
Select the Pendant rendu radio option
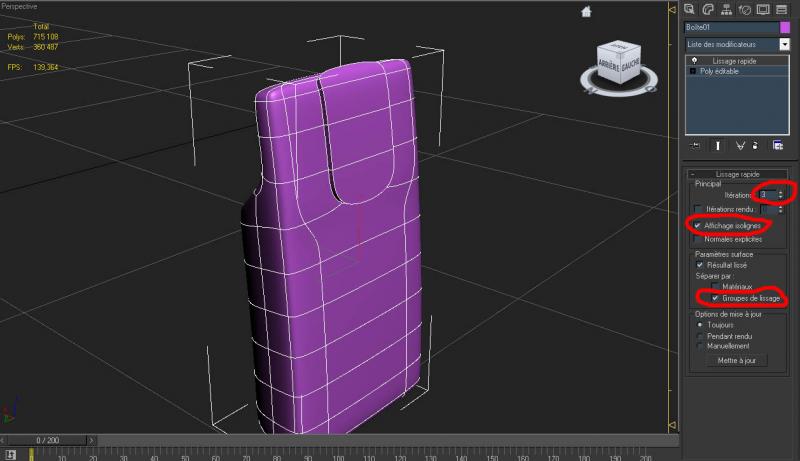tap(698, 336)
